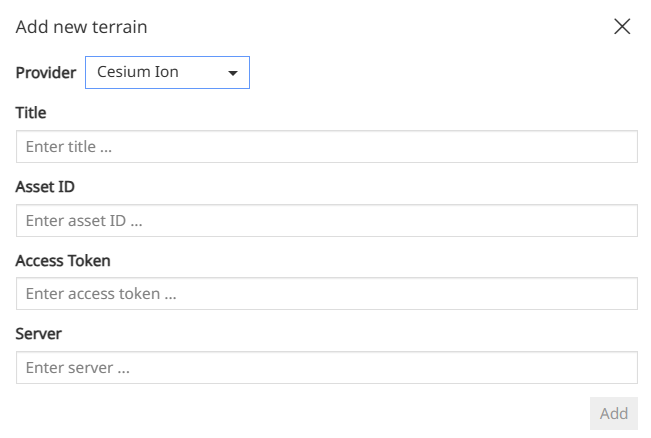Open the Provider dropdown
This screenshot has height=438, width=651.
coord(167,73)
